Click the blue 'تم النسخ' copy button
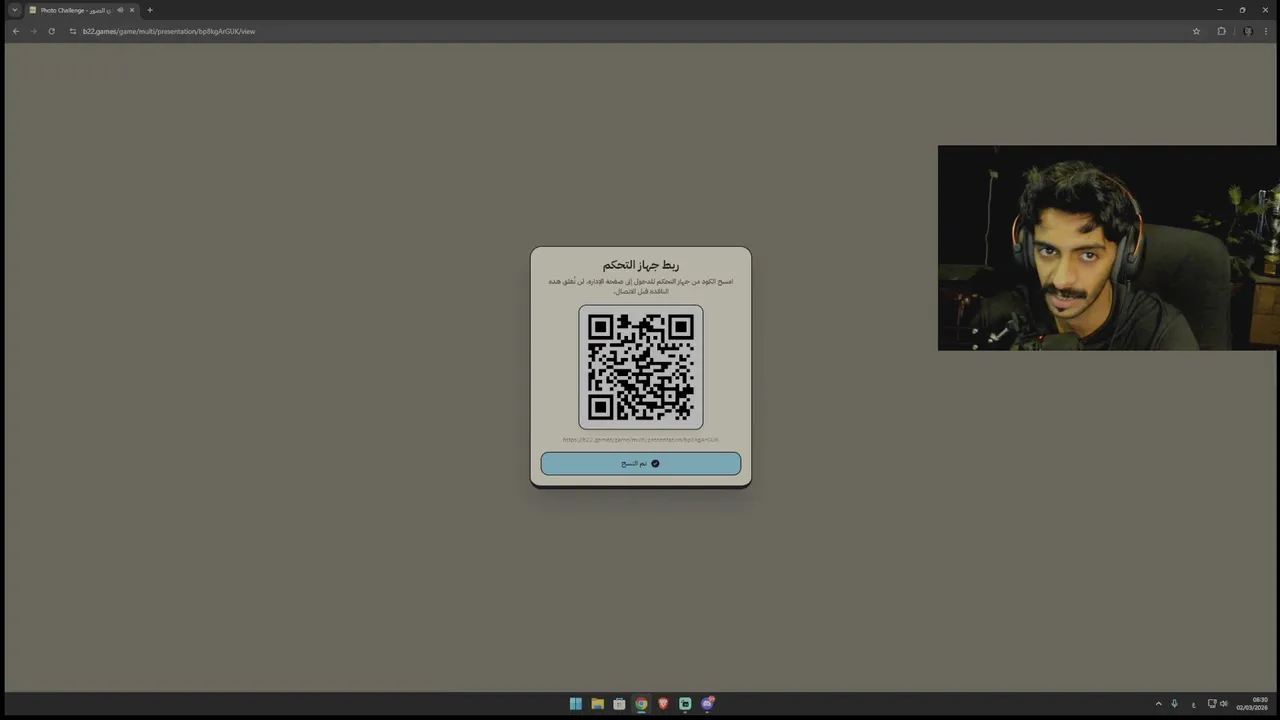Screen dimensions: 1280x720 coord(640,463)
